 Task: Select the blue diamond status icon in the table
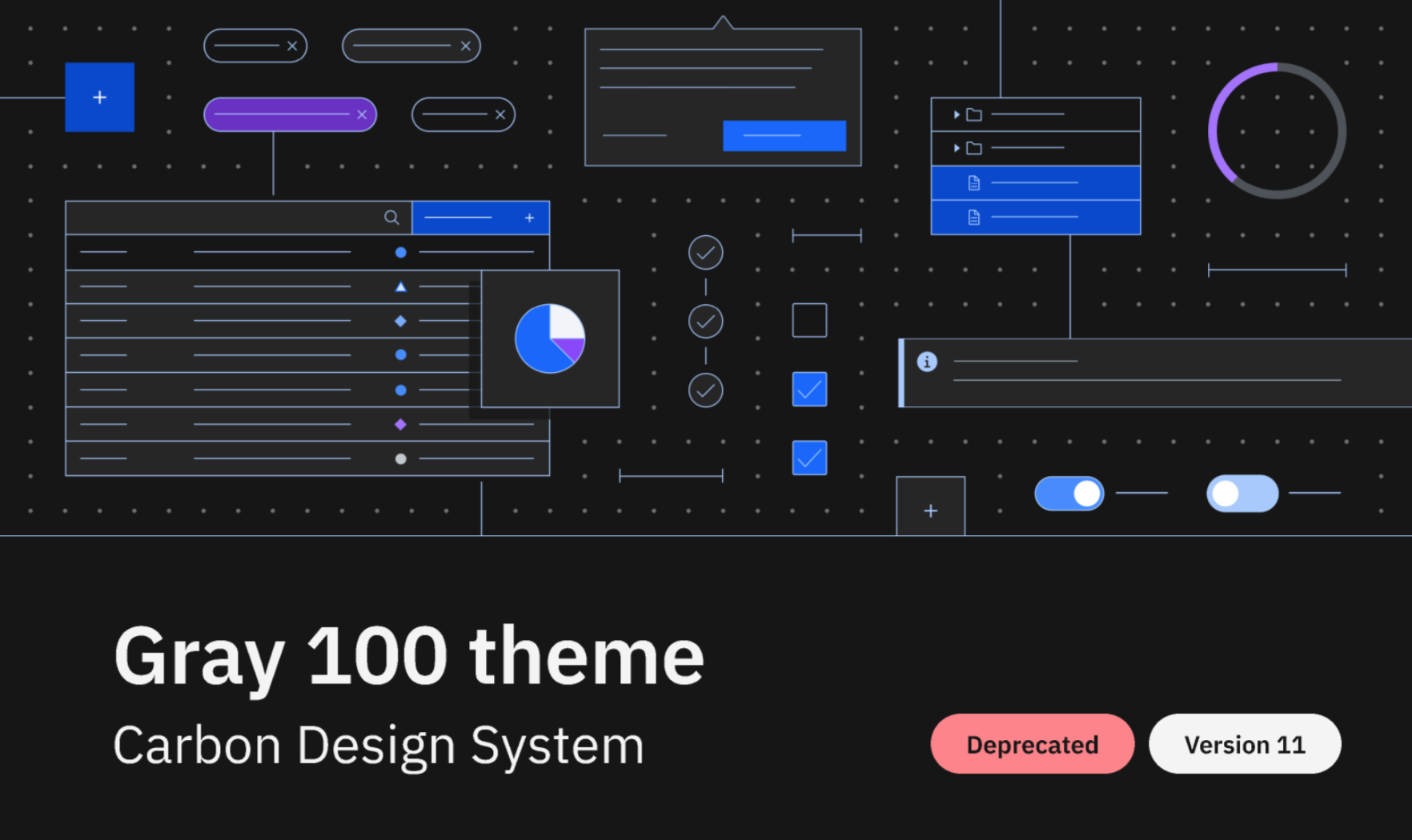click(x=400, y=321)
